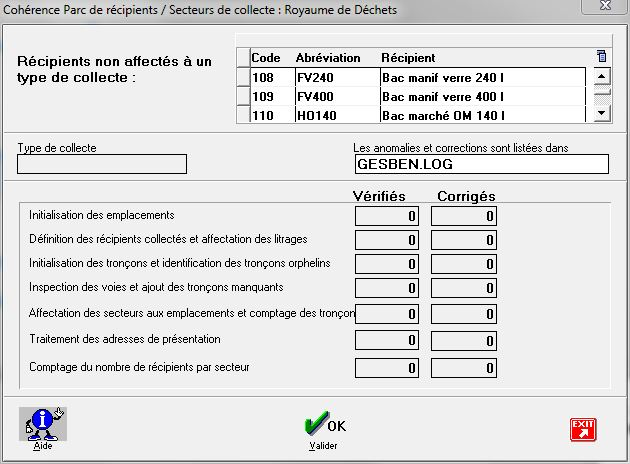Click the red EXIT icon
630x464 pixels.
point(582,429)
